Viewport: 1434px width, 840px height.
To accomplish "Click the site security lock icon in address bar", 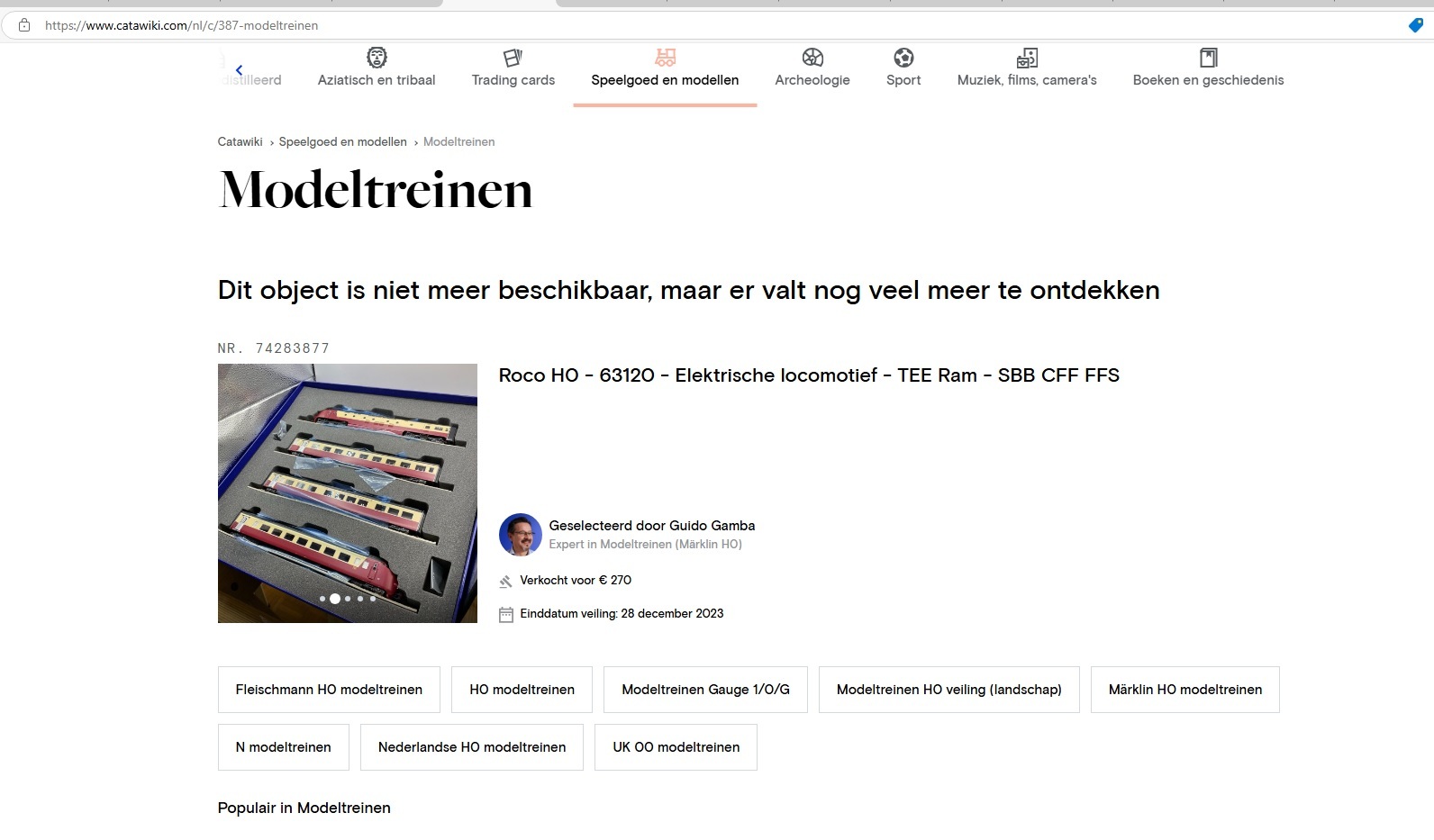I will [24, 25].
